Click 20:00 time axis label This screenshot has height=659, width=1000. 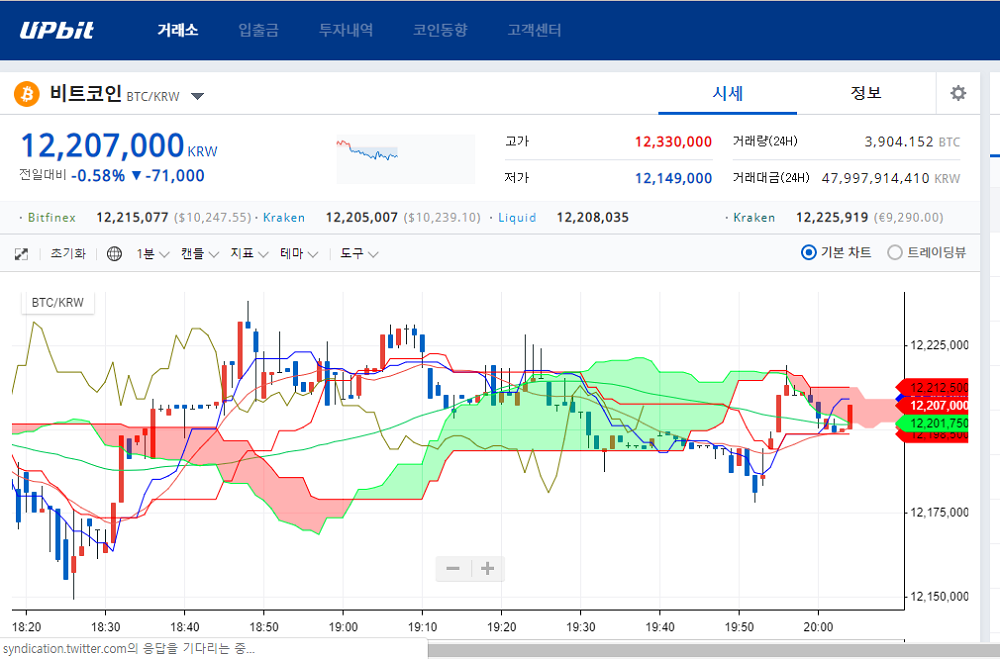818,626
